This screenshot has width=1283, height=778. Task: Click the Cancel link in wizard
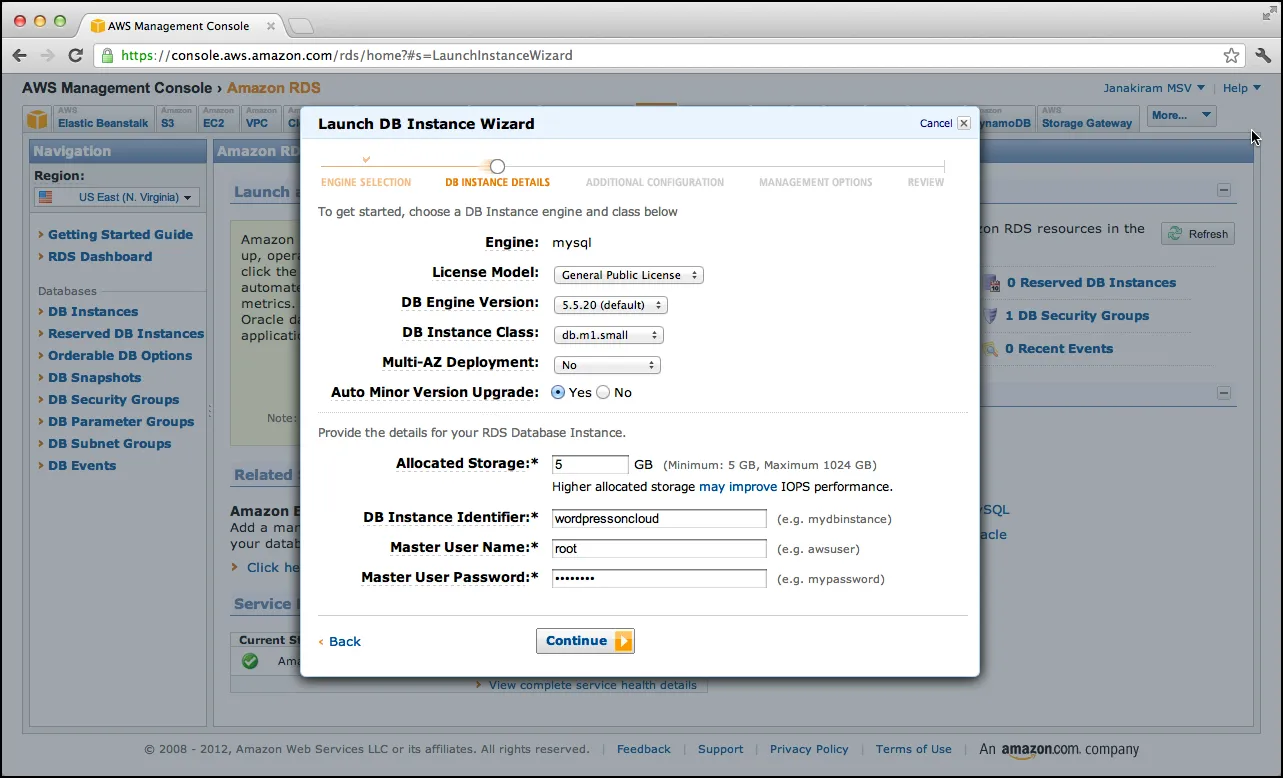point(936,123)
